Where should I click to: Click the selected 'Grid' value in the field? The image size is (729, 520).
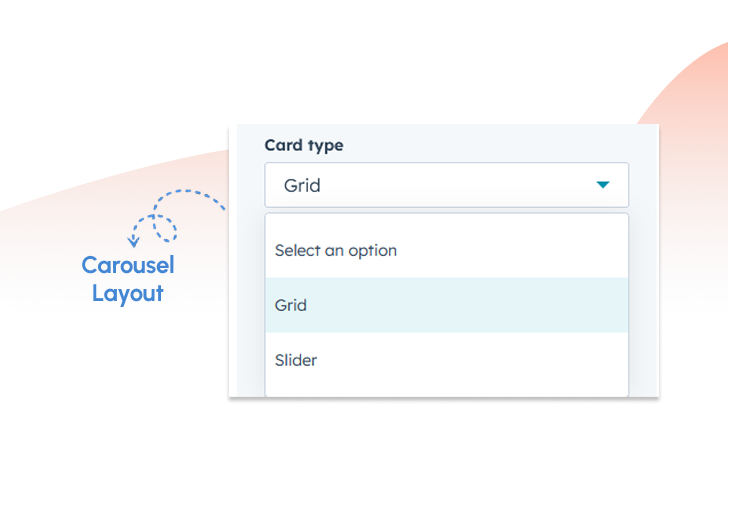[x=302, y=185]
